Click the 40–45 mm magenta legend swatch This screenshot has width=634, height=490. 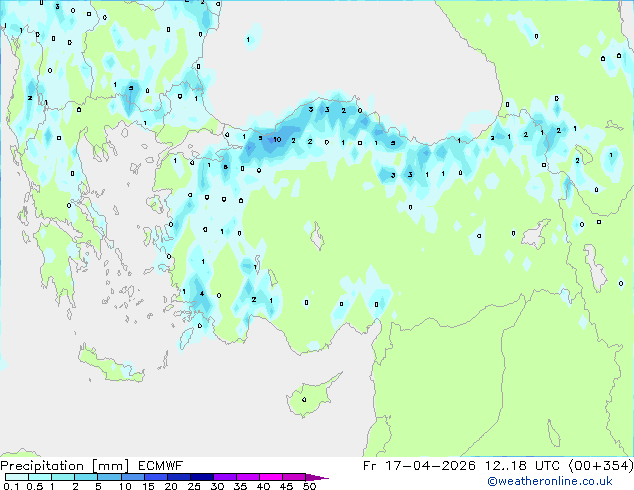point(271,477)
